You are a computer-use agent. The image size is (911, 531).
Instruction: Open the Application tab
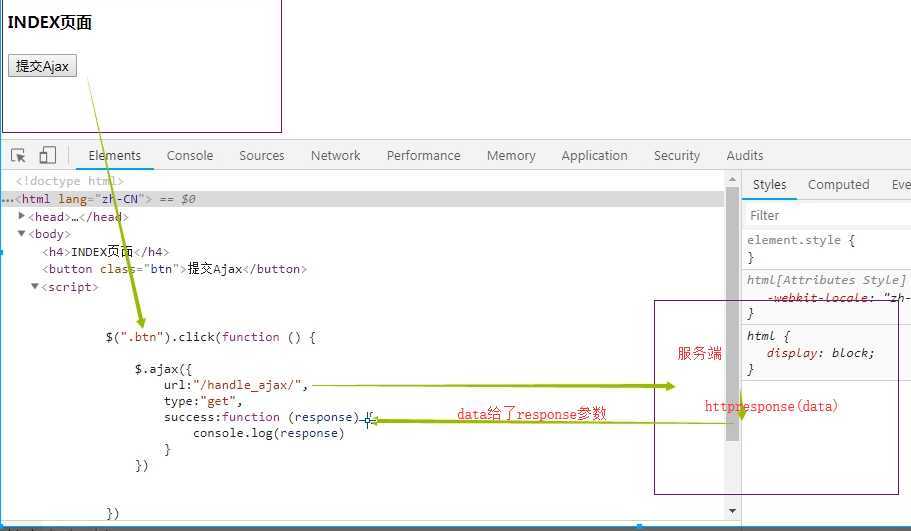594,156
